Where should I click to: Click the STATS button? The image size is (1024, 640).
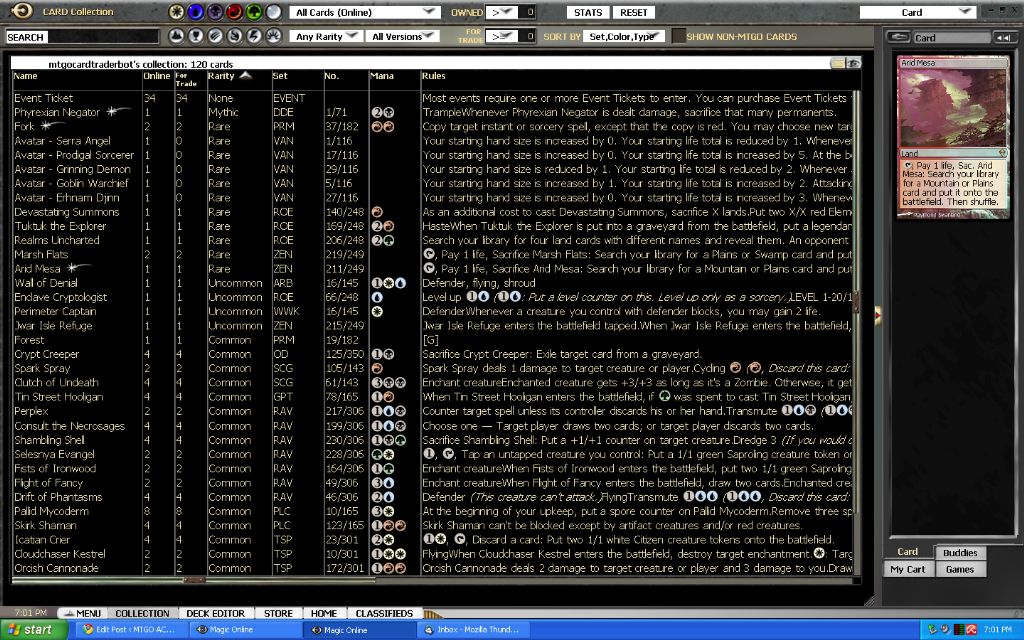(x=589, y=12)
